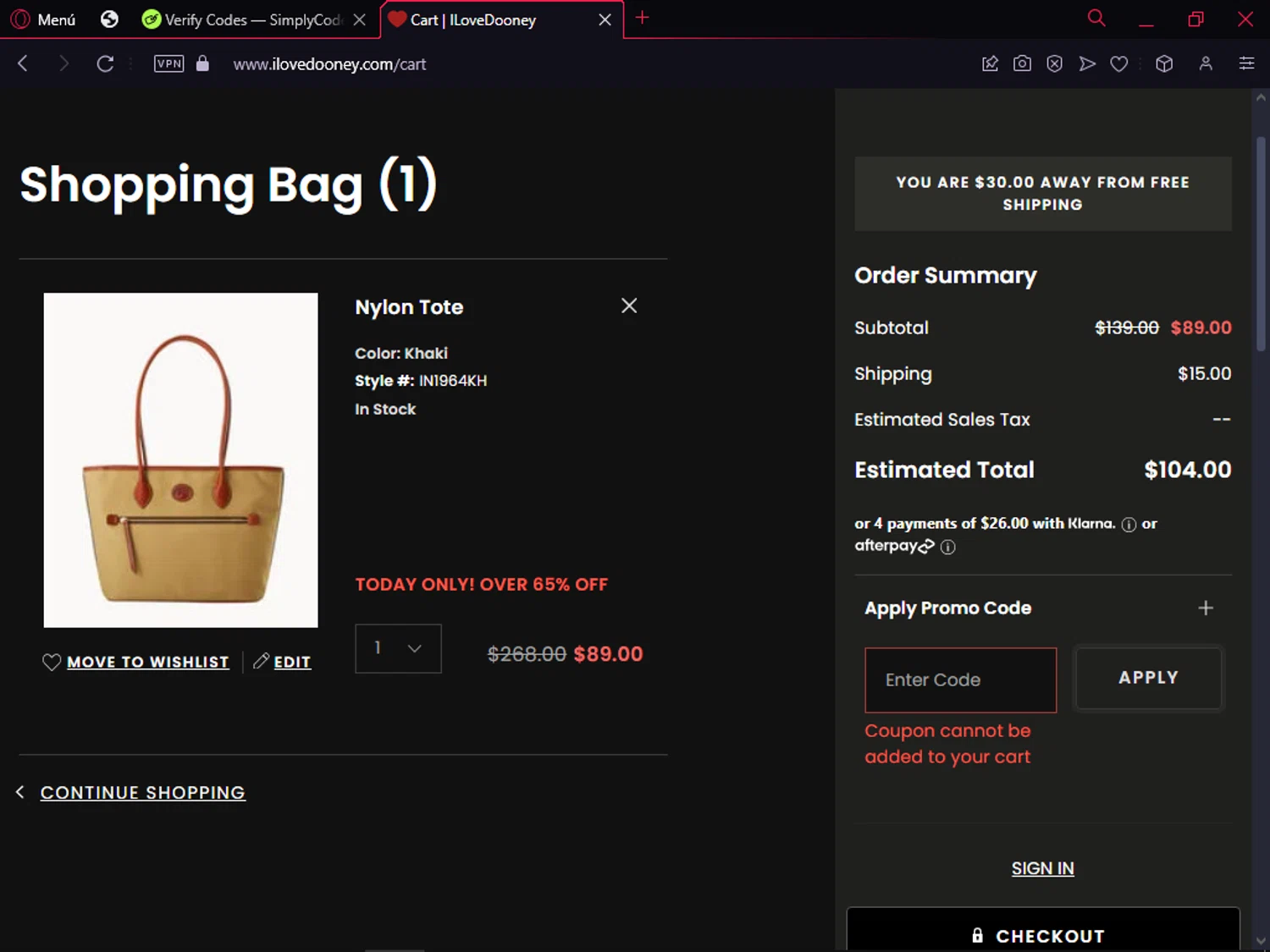Reload the current page
This screenshot has height=952, width=1270.
tap(105, 63)
